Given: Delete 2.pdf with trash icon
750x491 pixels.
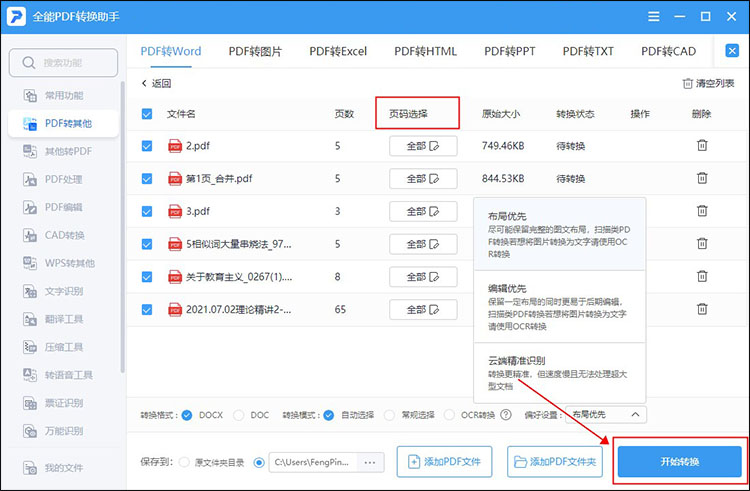Looking at the screenshot, I should [x=702, y=145].
